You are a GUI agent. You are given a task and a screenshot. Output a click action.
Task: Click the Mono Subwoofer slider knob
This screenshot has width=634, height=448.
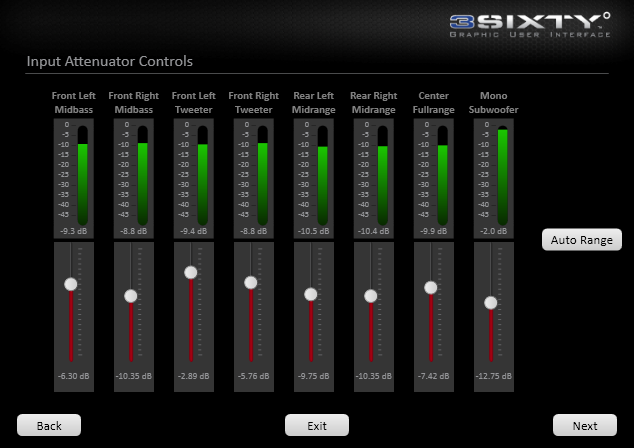click(490, 303)
